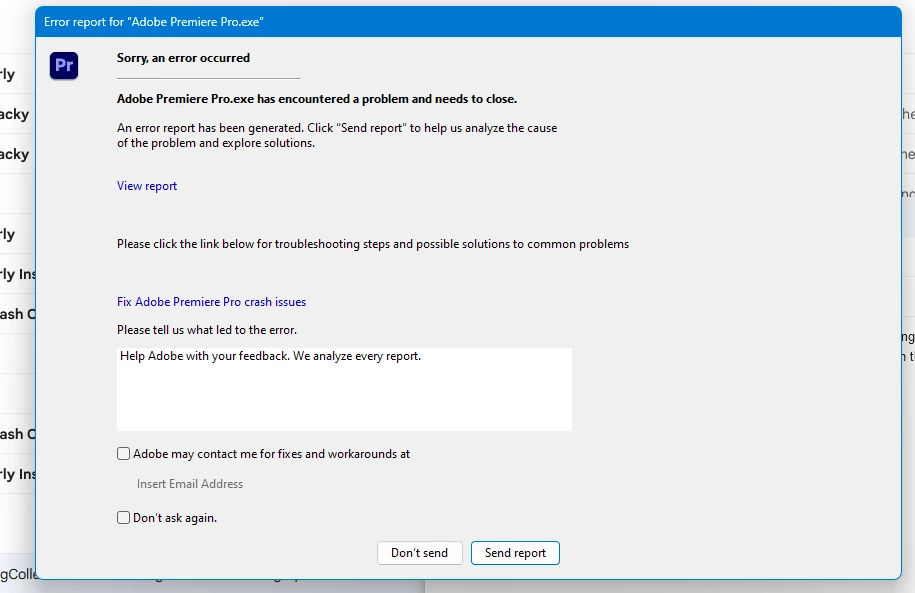Check the Don't ask again box

click(x=123, y=518)
